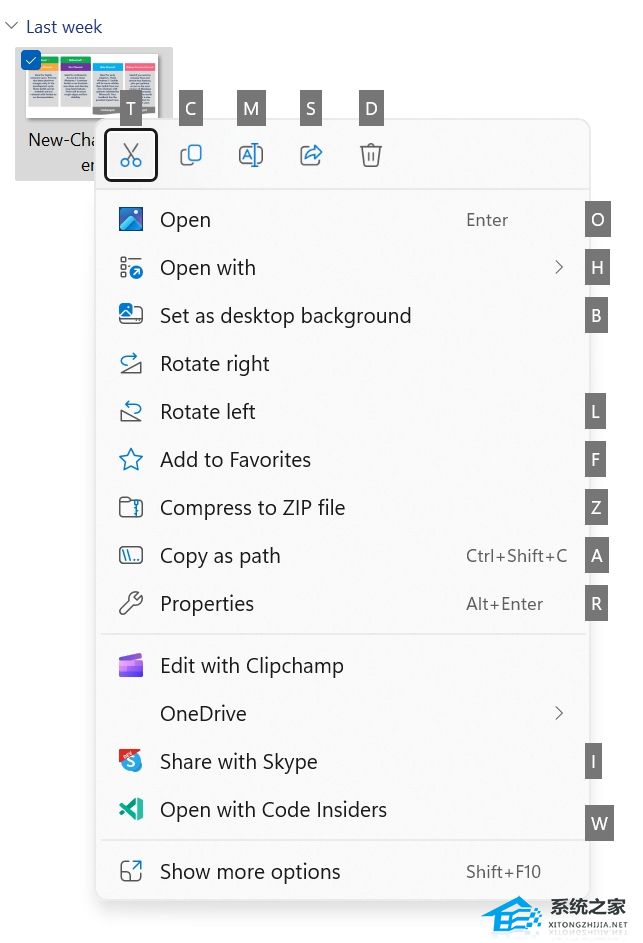
Task: Expand the OneDrive submenu chevron
Action: (x=559, y=714)
